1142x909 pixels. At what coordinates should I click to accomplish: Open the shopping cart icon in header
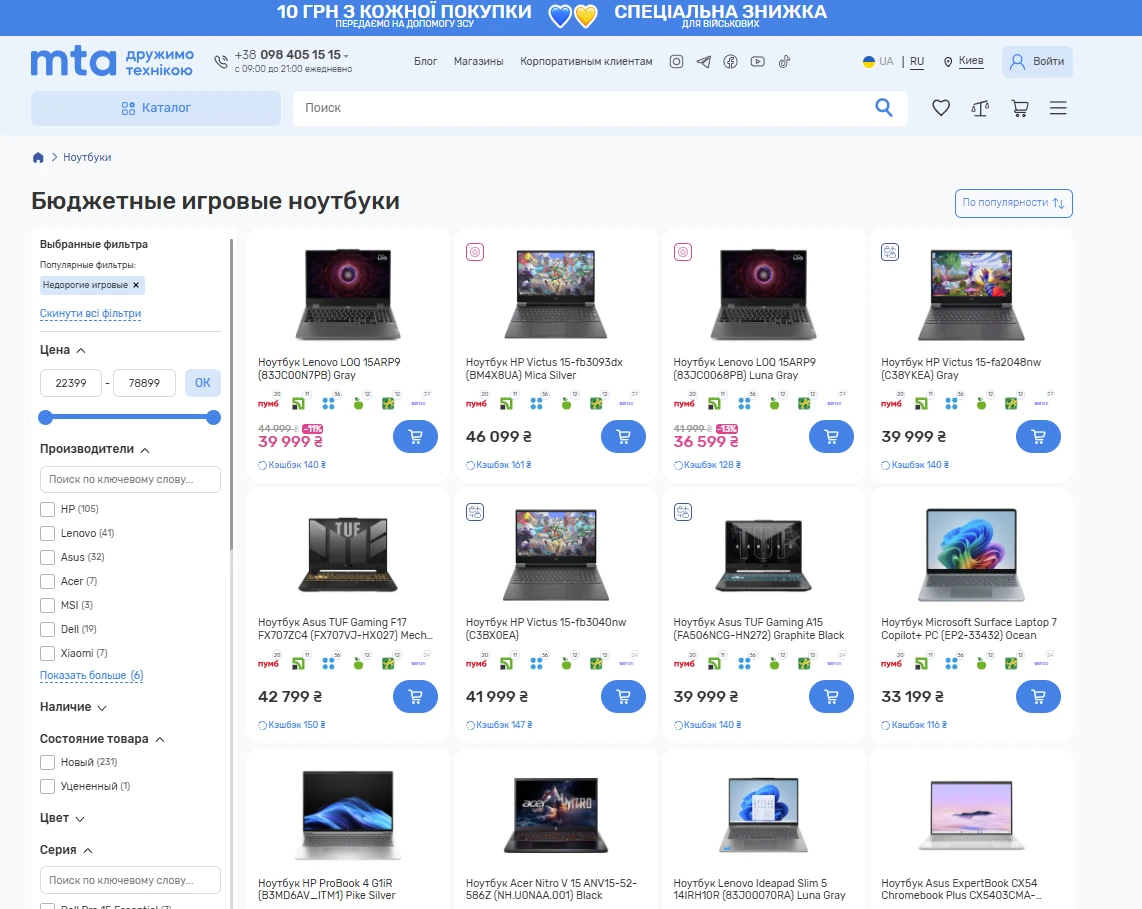pyautogui.click(x=1020, y=109)
